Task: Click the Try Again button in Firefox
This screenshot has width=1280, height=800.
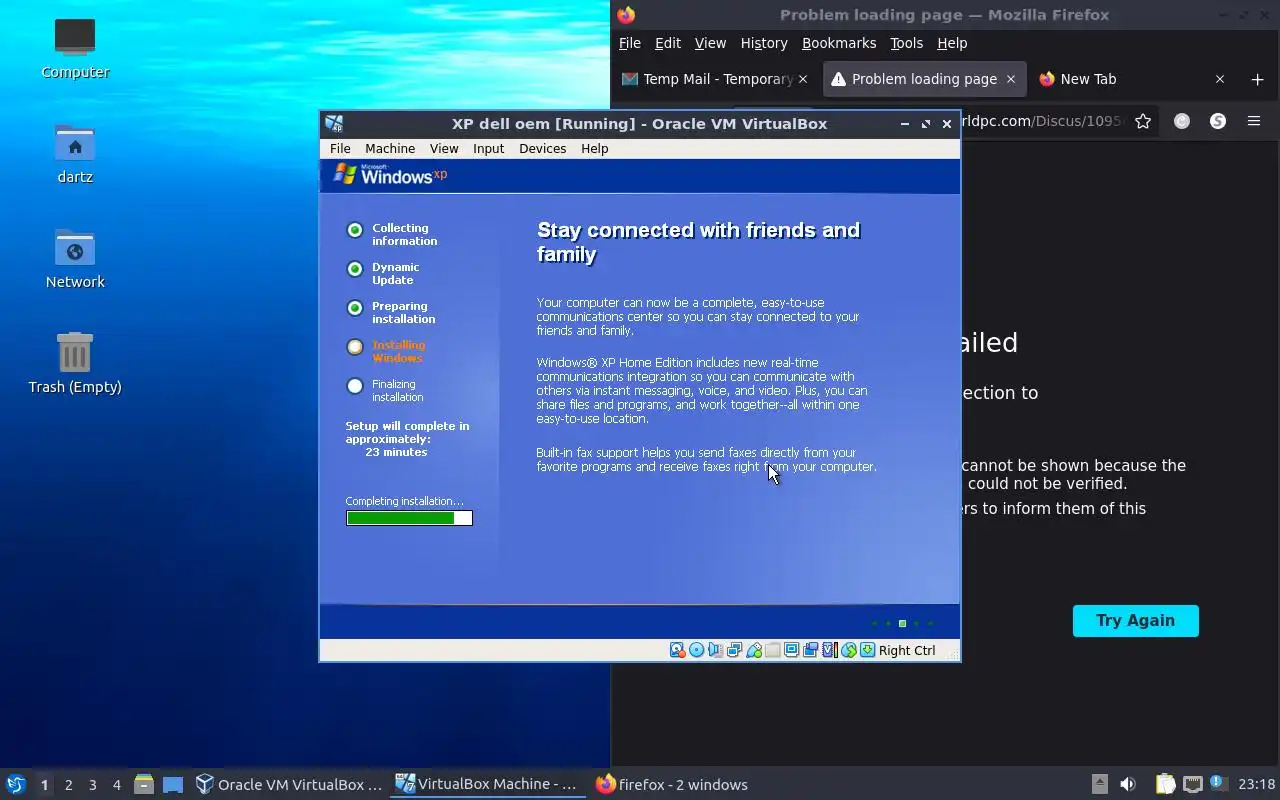Action: [x=1135, y=620]
